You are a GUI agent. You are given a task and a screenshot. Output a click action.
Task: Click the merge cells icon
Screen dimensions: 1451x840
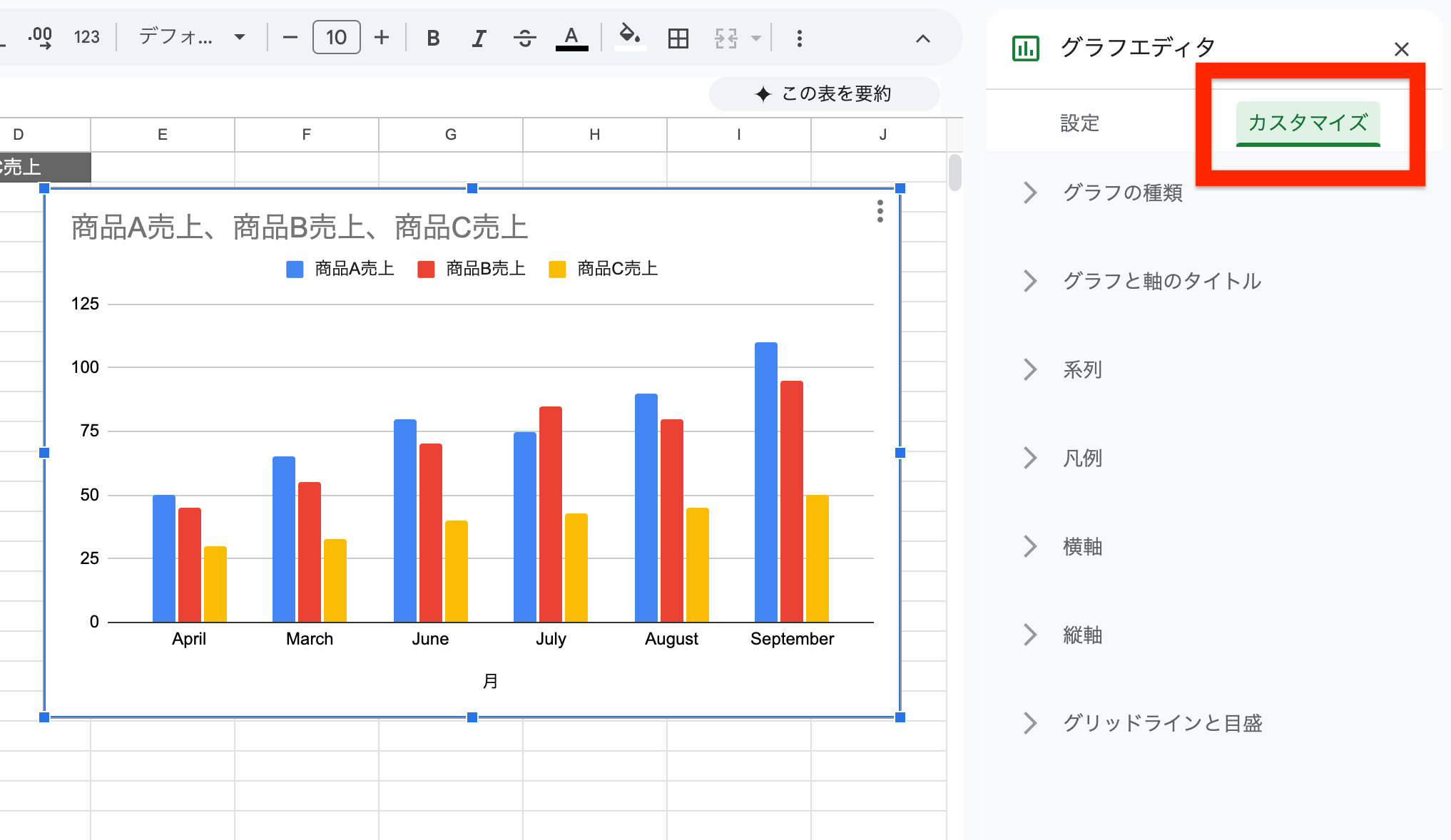(725, 37)
